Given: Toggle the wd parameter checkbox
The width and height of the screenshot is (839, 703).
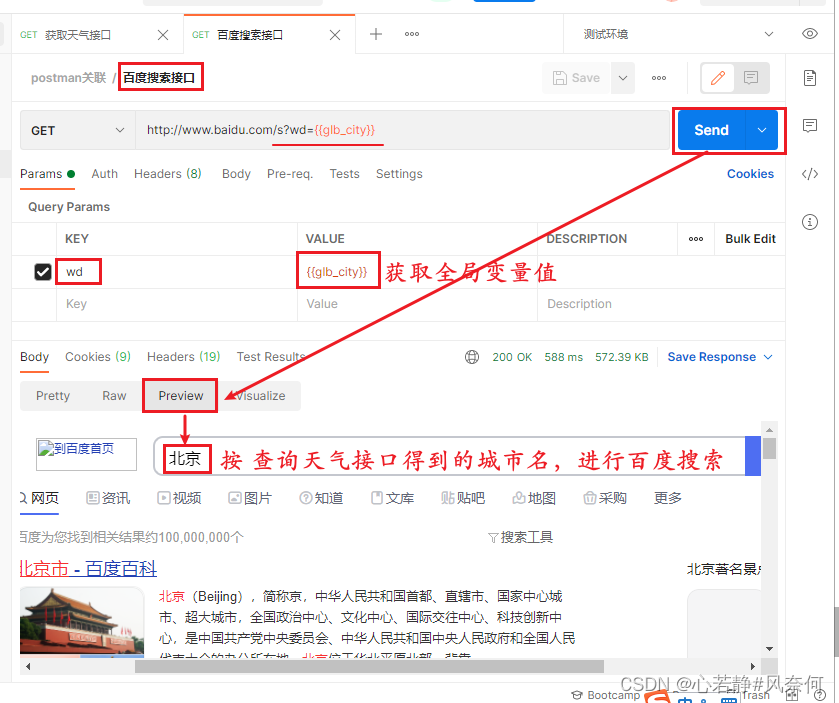Looking at the screenshot, I should 43,272.
